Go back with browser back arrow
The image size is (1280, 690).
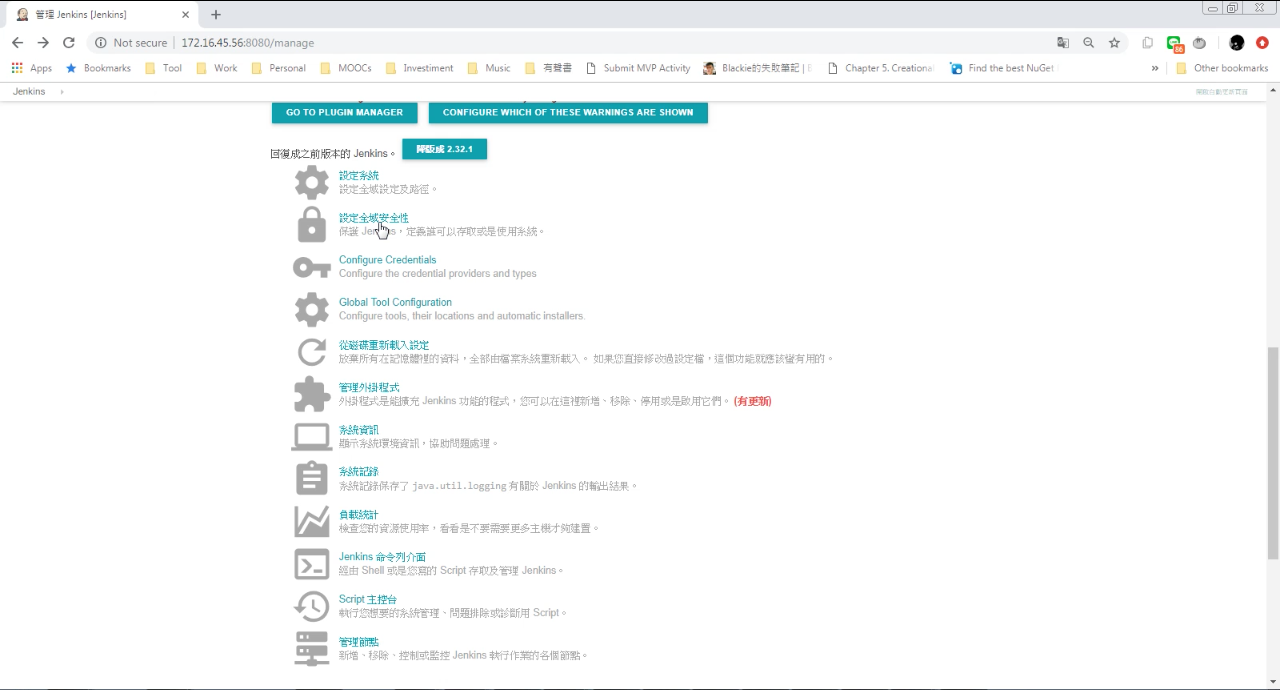17,43
